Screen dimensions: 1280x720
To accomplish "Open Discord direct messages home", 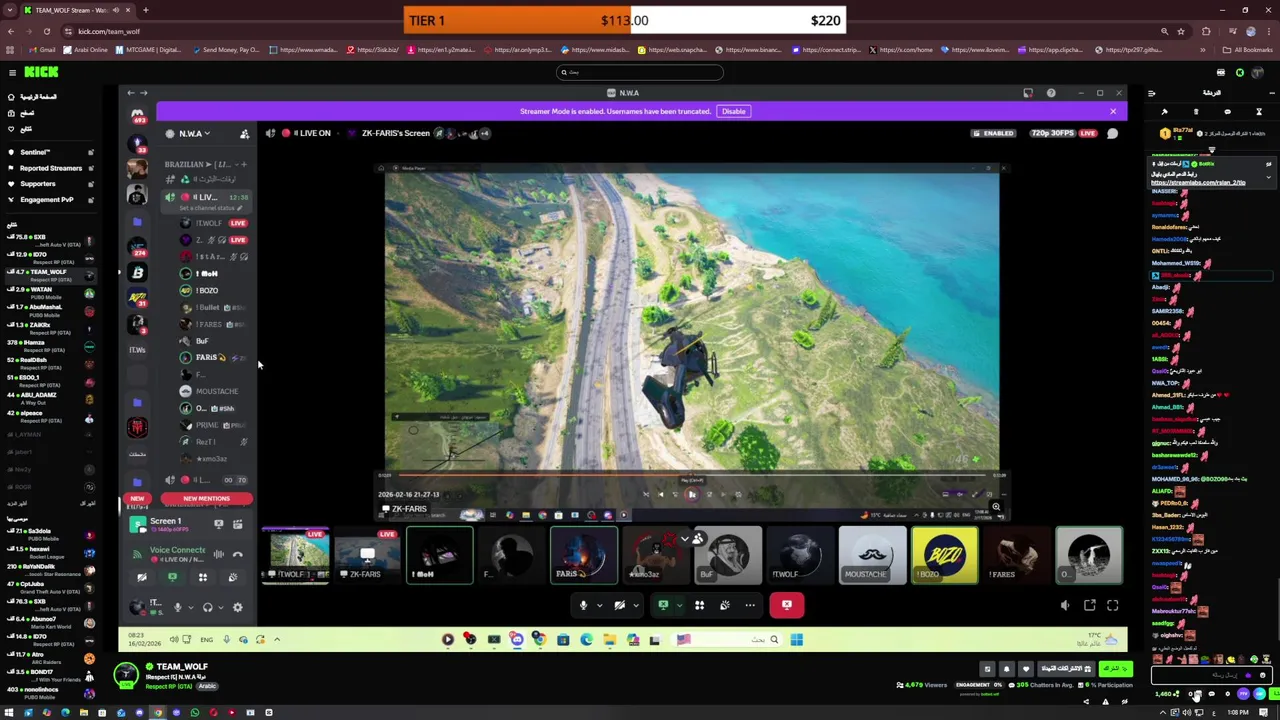I will [x=137, y=116].
